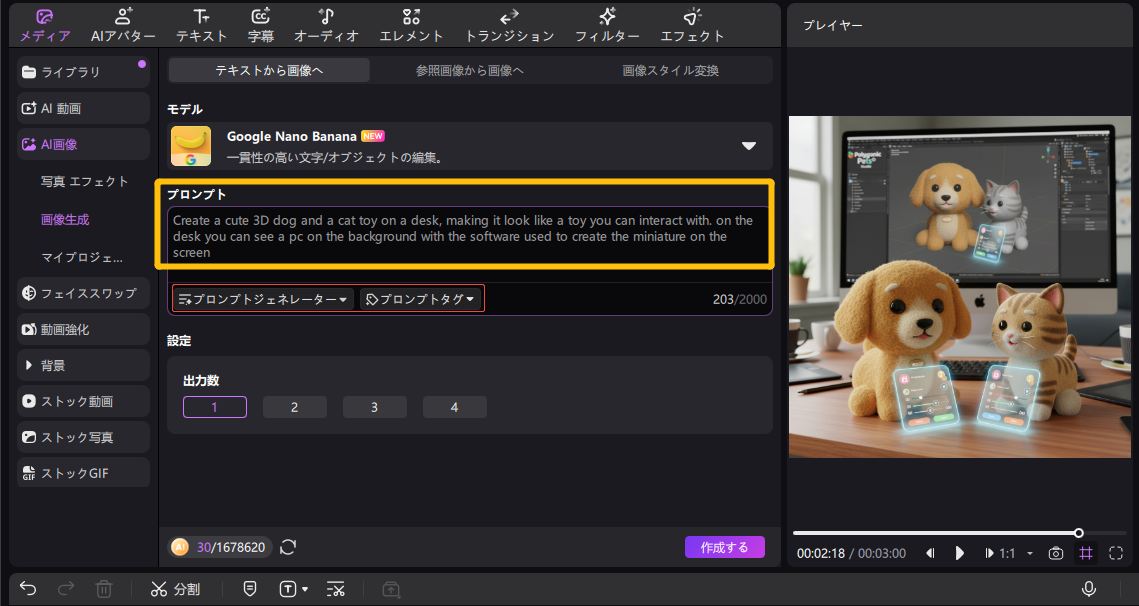Image resolution: width=1139 pixels, height=606 pixels.
Task: Select output count 4
Action: pyautogui.click(x=454, y=407)
